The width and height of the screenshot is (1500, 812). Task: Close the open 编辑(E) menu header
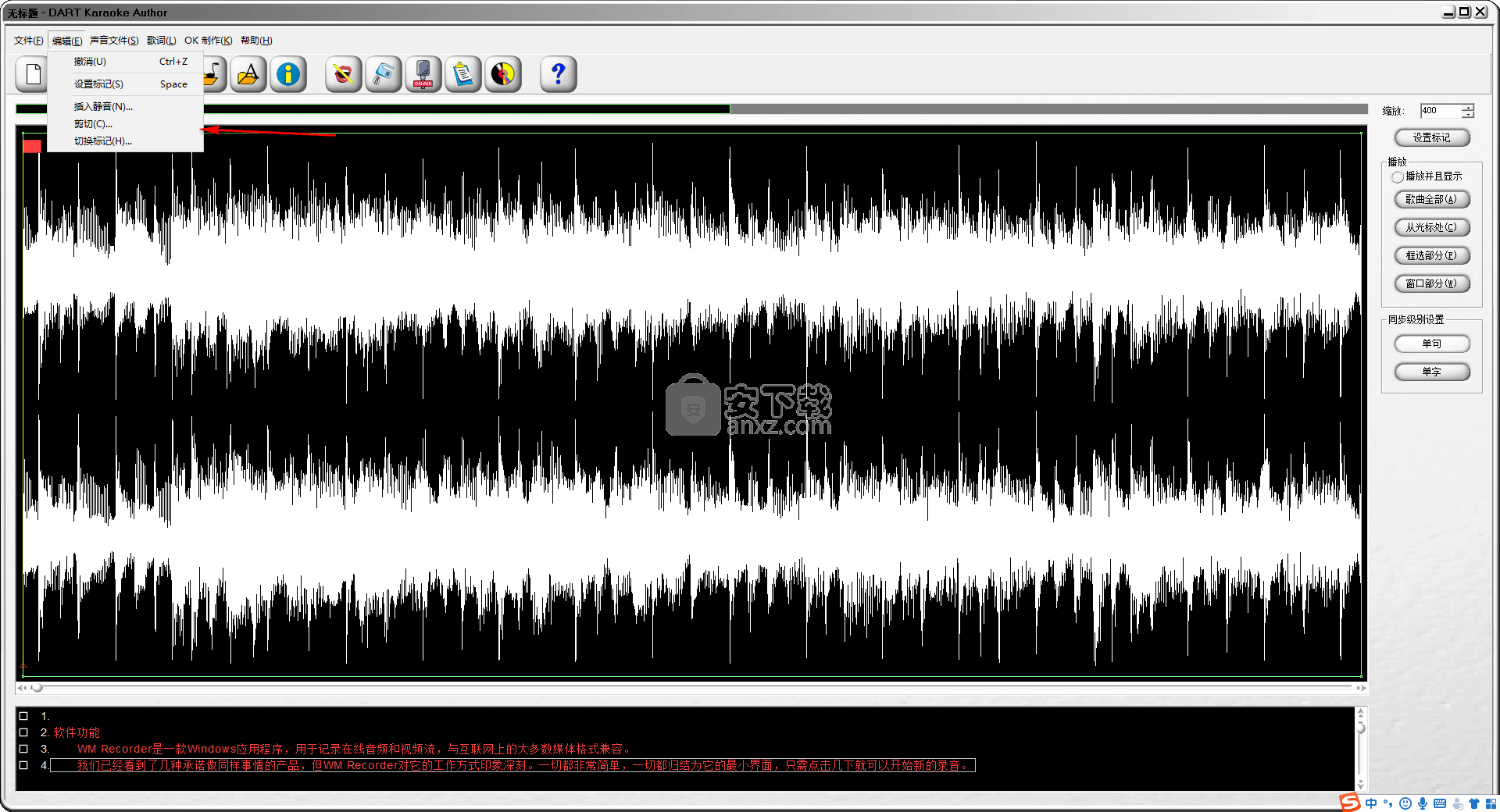67,41
